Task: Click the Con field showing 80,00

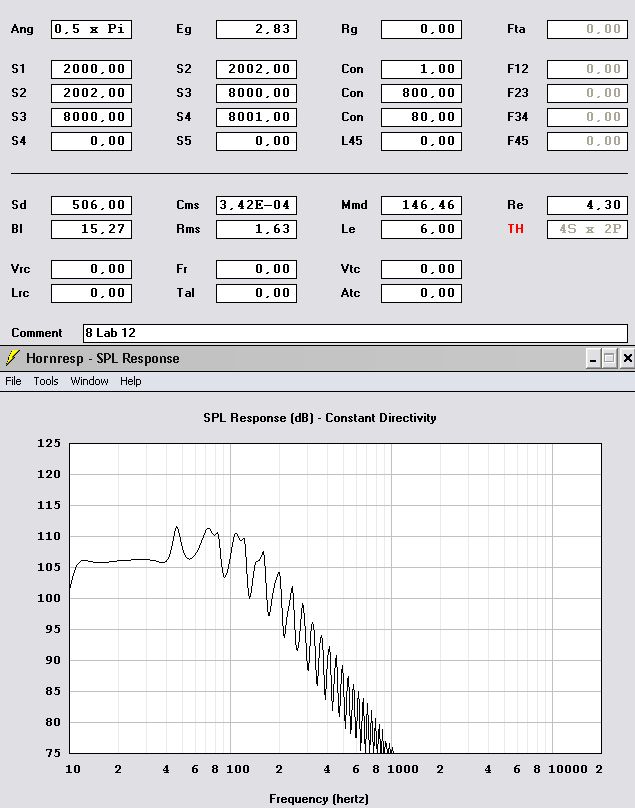Action: [421, 117]
